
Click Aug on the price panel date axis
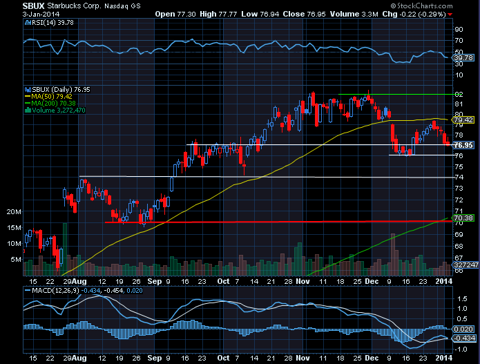coord(79,281)
